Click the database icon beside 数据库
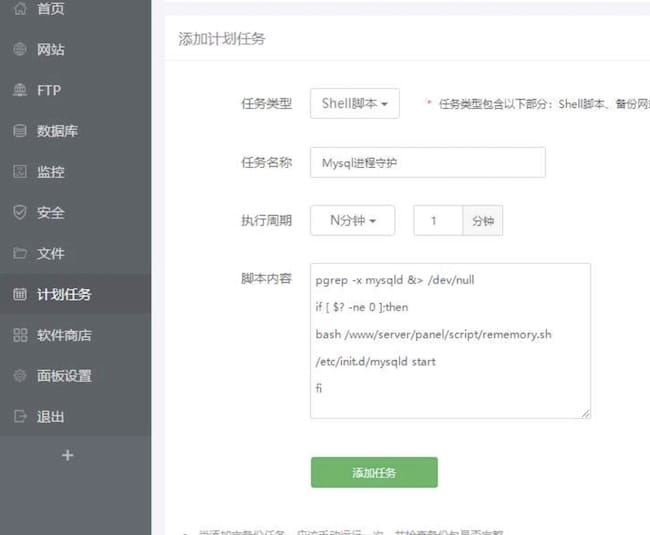 20,131
